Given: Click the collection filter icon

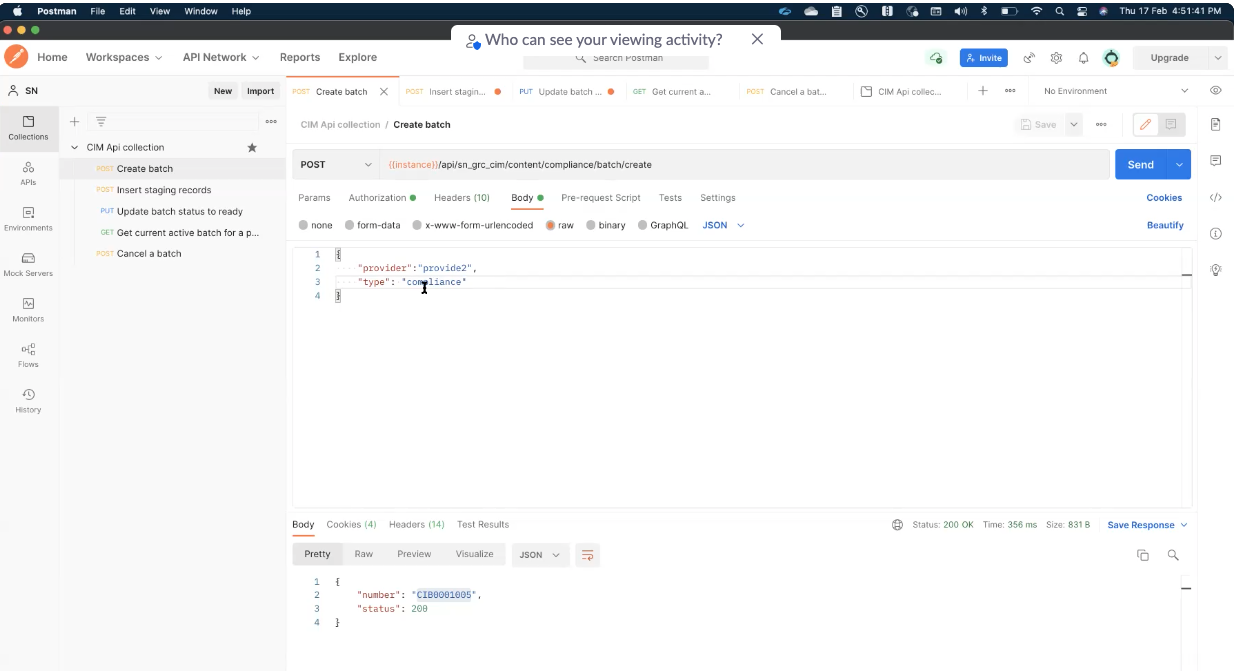Looking at the screenshot, I should pyautogui.click(x=101, y=121).
